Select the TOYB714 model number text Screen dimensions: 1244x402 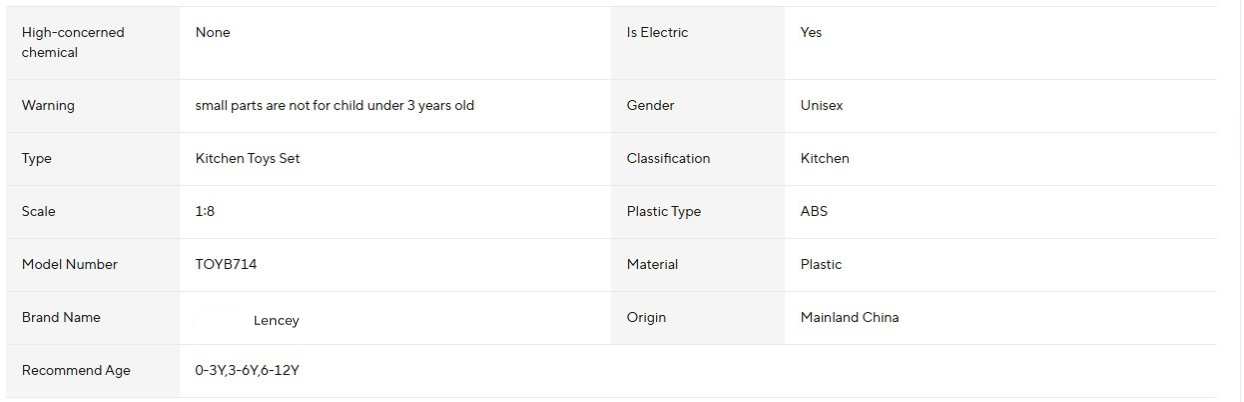tap(219, 265)
